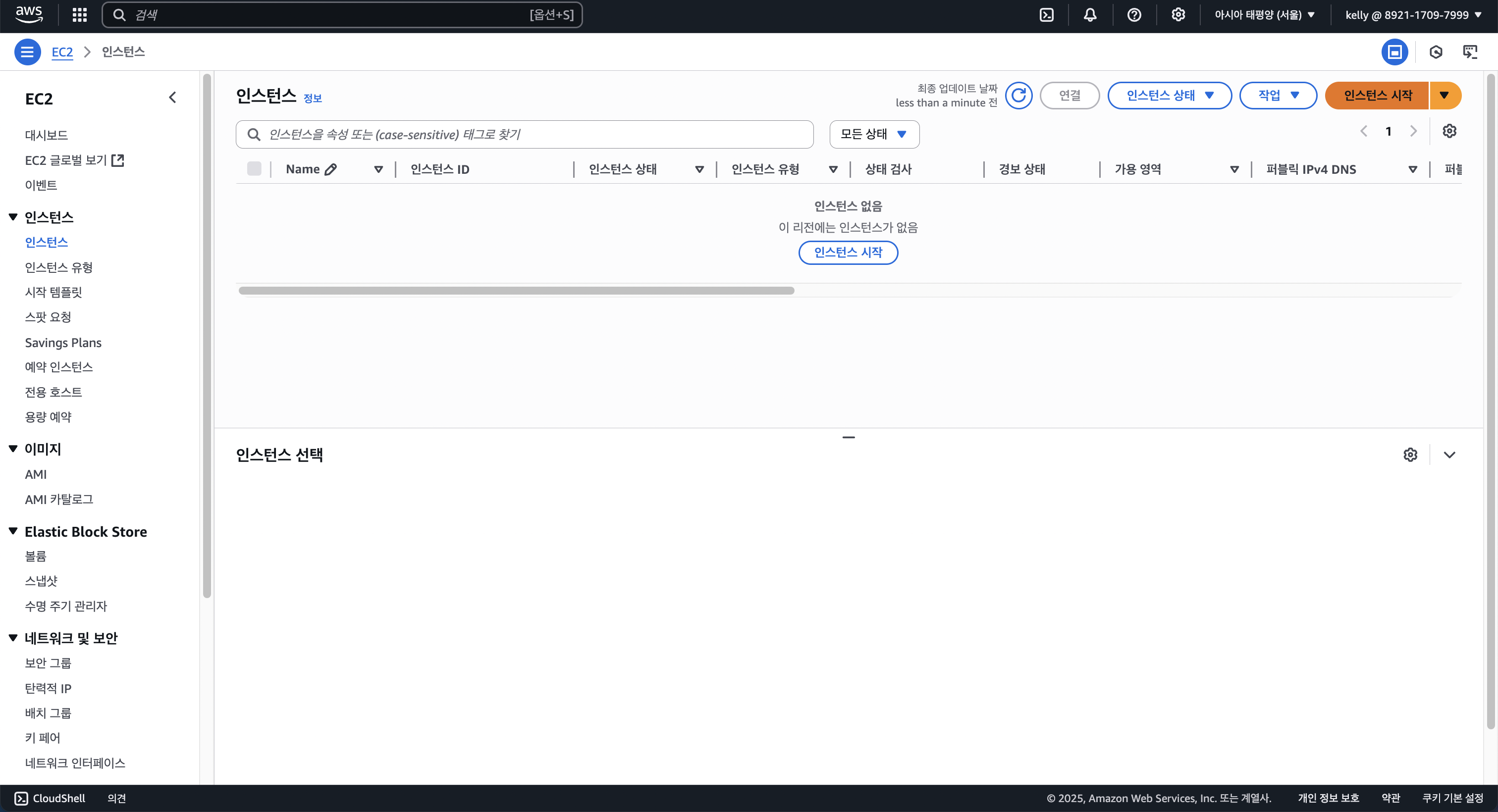Click the horizontal table scrollbar
1498x812 pixels.
click(516, 291)
